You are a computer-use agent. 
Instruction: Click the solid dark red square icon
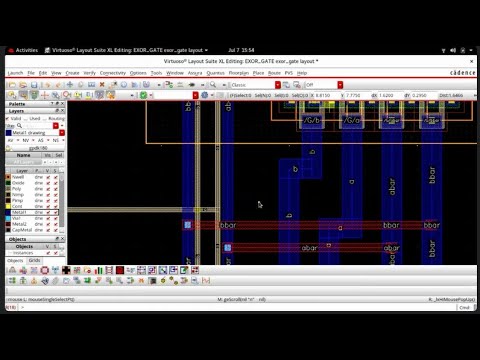(120, 270)
